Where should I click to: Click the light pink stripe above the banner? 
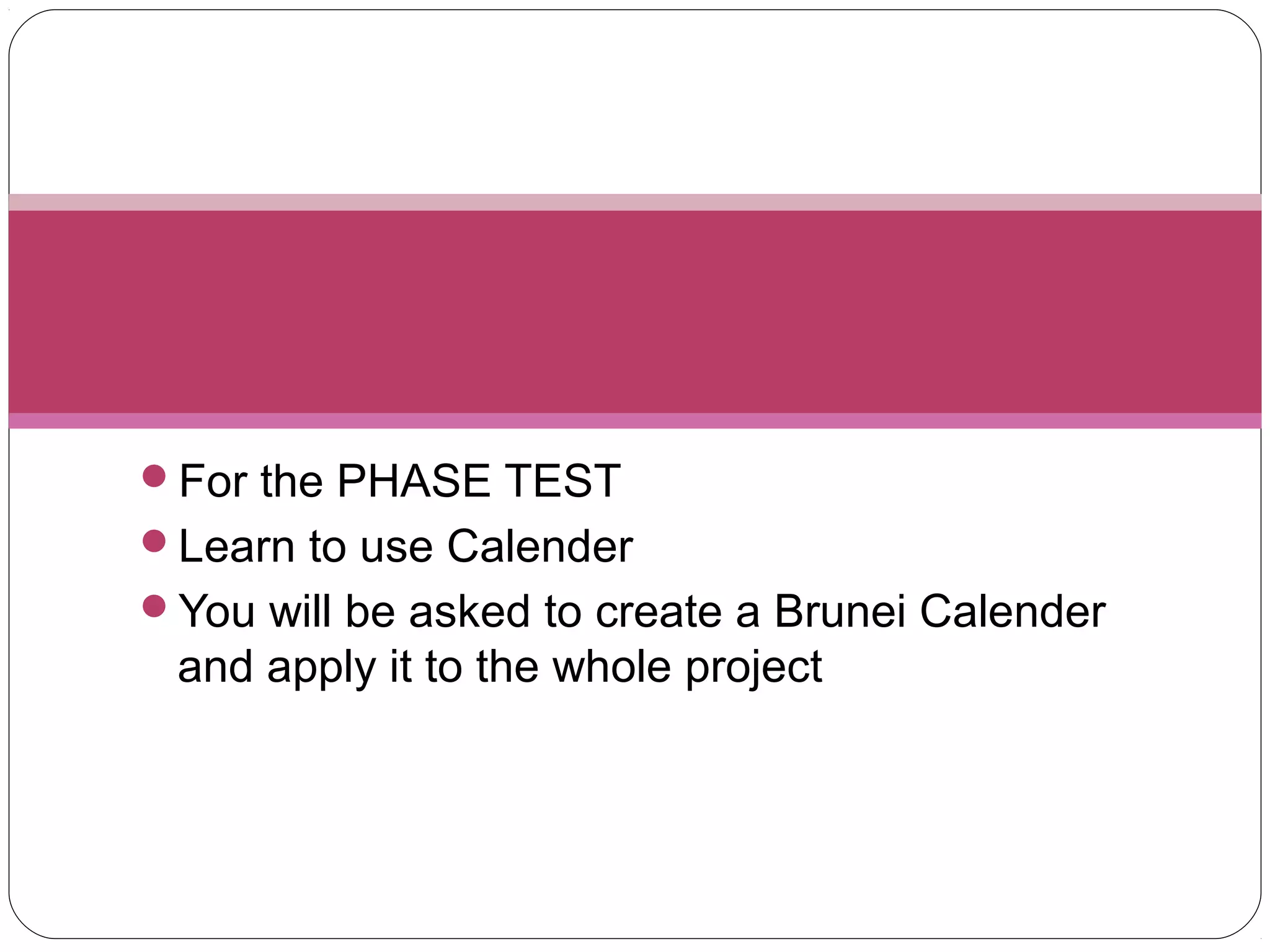coord(635,202)
